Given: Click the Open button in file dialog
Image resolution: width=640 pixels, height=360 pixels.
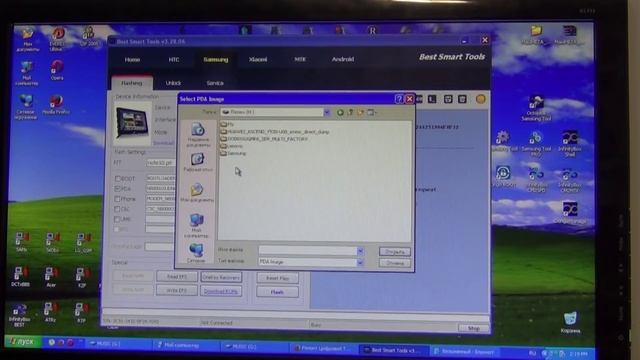Looking at the screenshot, I should [x=395, y=252].
